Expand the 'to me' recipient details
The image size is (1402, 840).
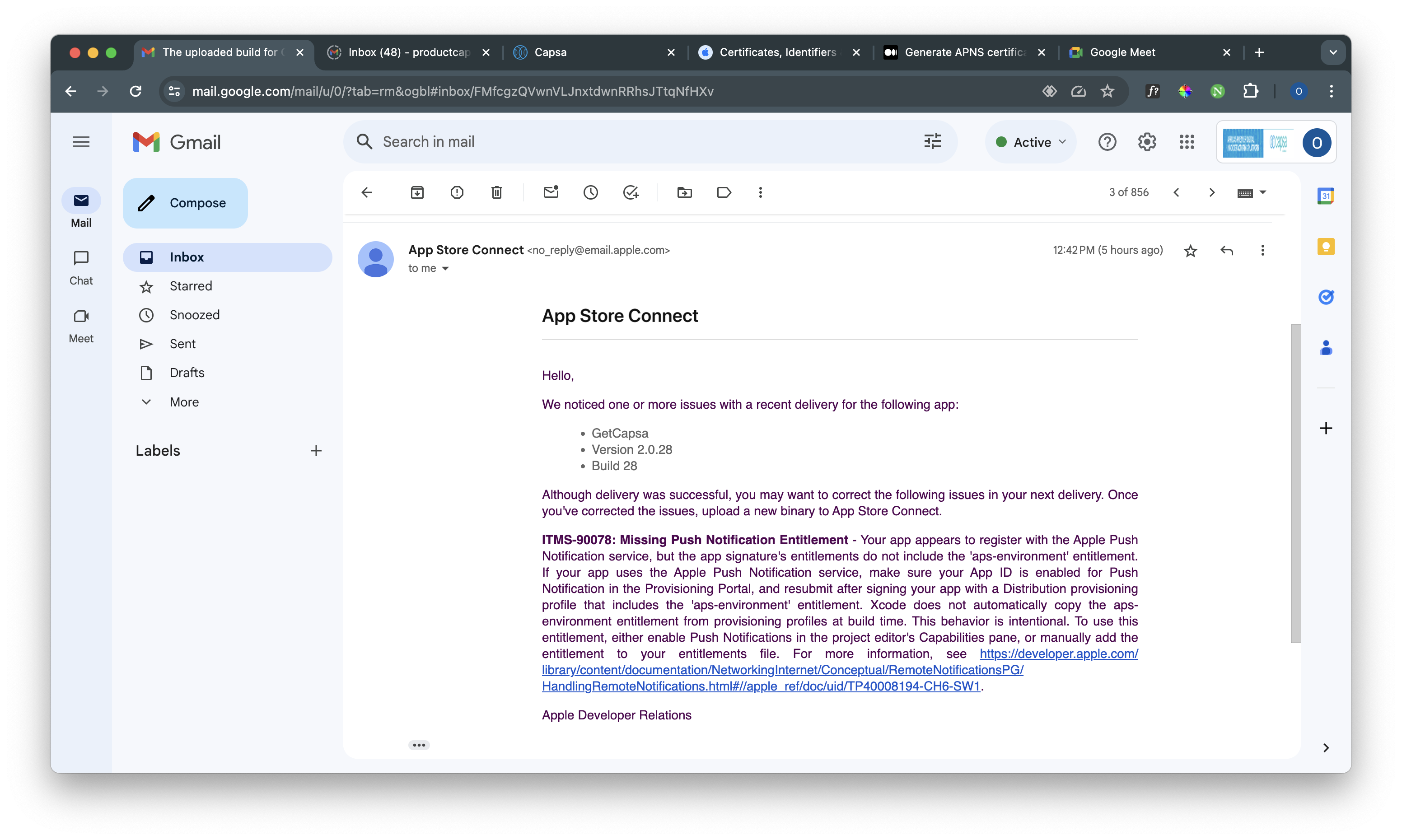pos(445,269)
